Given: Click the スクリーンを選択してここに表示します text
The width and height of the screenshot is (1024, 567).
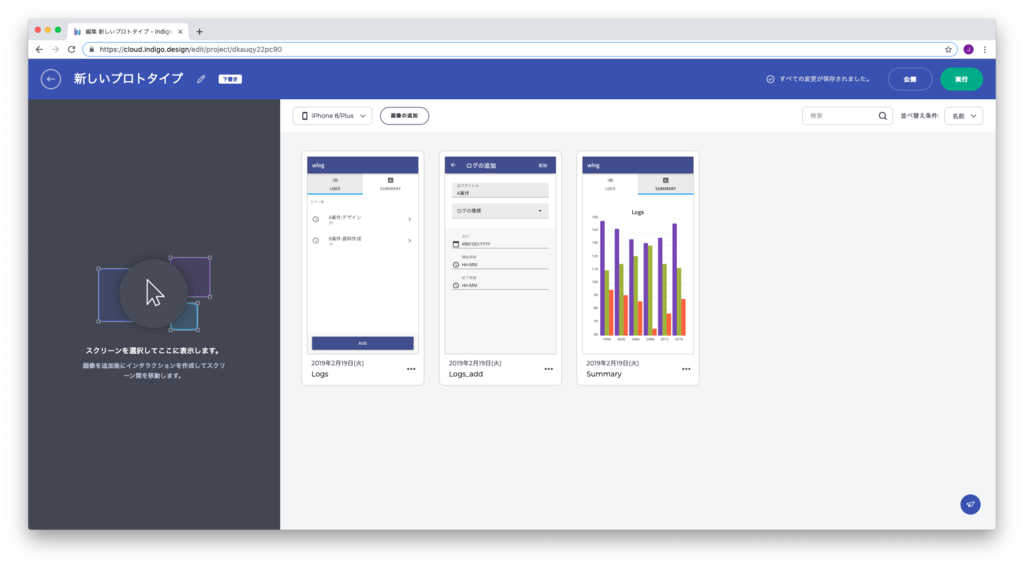Looking at the screenshot, I should coord(154,351).
